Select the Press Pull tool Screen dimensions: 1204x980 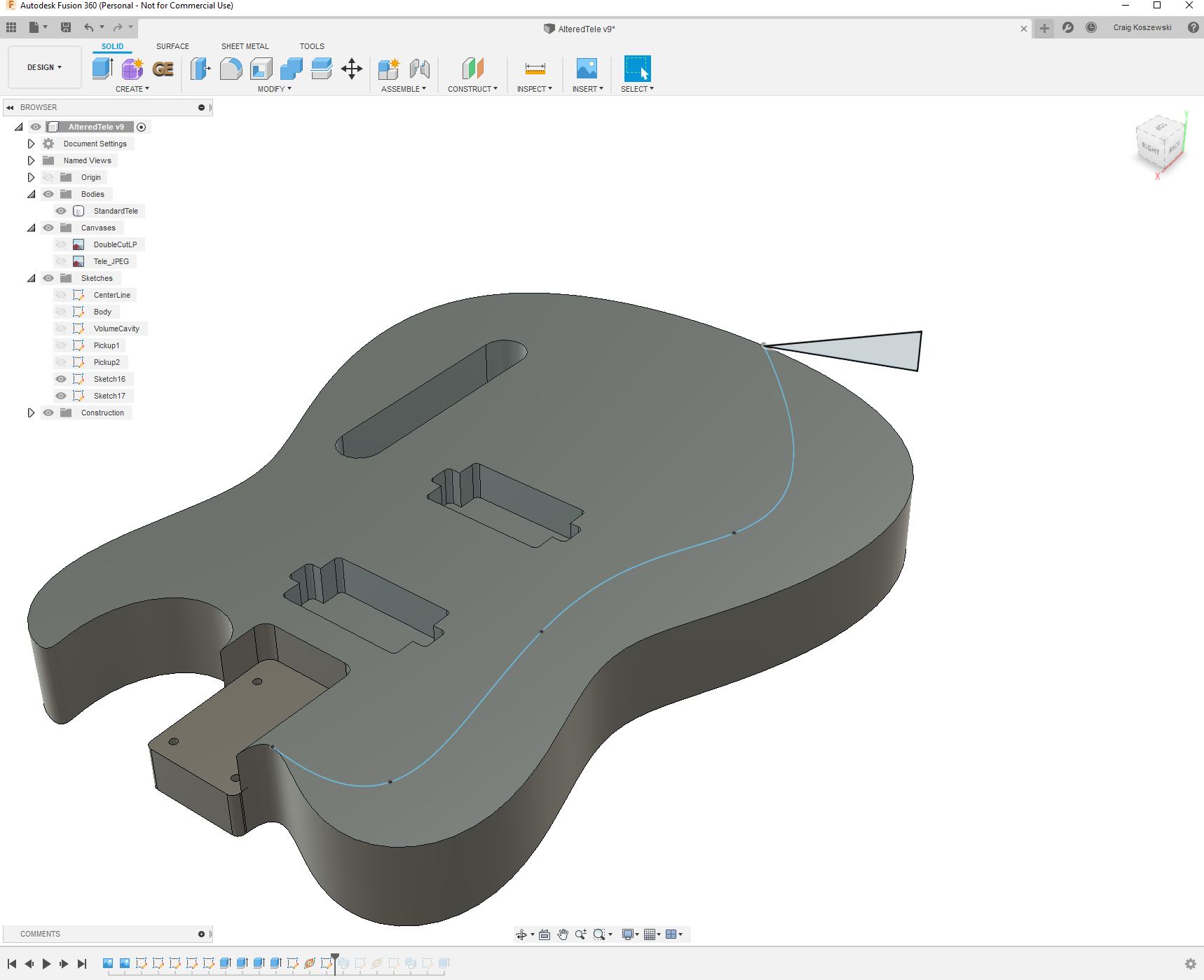pos(200,68)
